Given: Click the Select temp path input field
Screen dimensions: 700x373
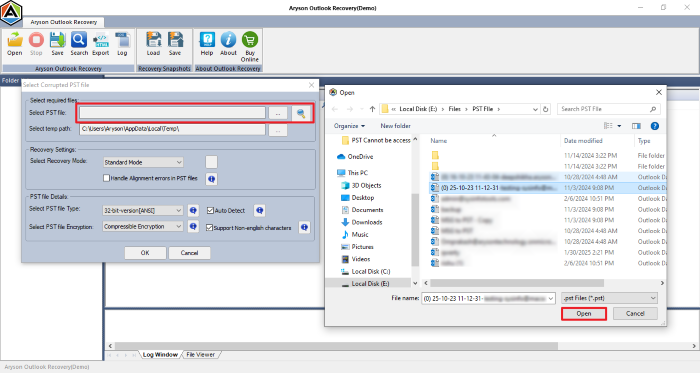Looking at the screenshot, I should (172, 129).
